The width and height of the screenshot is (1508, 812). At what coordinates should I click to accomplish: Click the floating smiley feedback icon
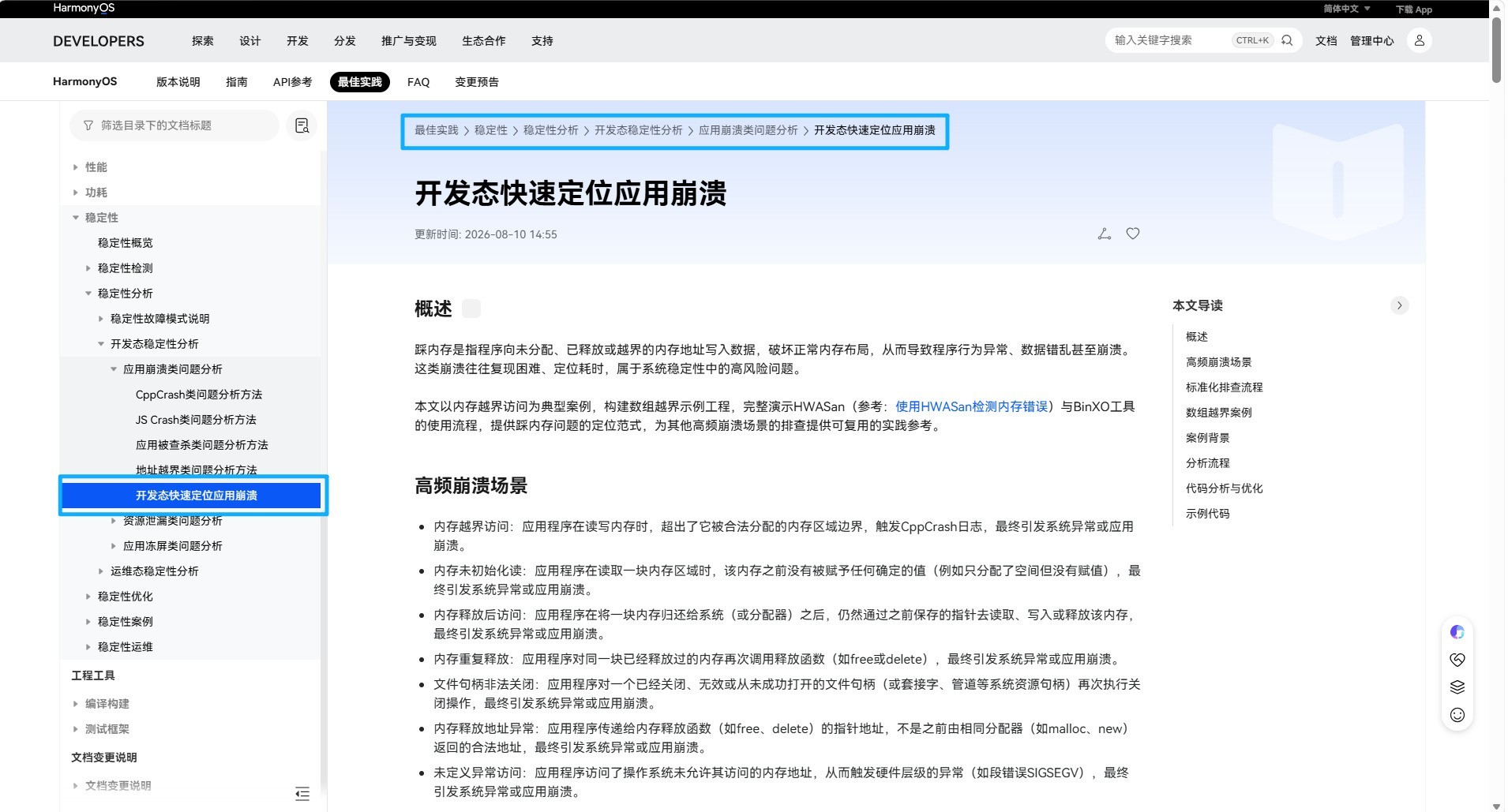[1457, 715]
